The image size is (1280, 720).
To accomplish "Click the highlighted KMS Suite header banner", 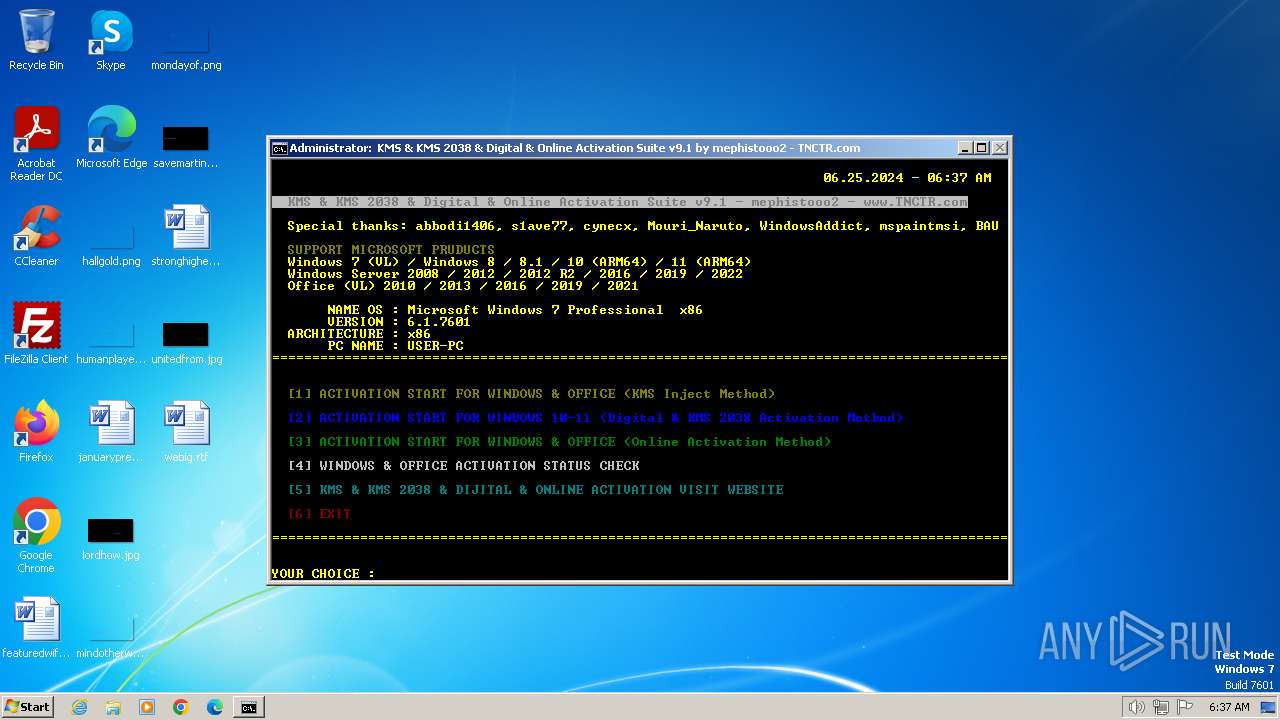I will point(619,202).
